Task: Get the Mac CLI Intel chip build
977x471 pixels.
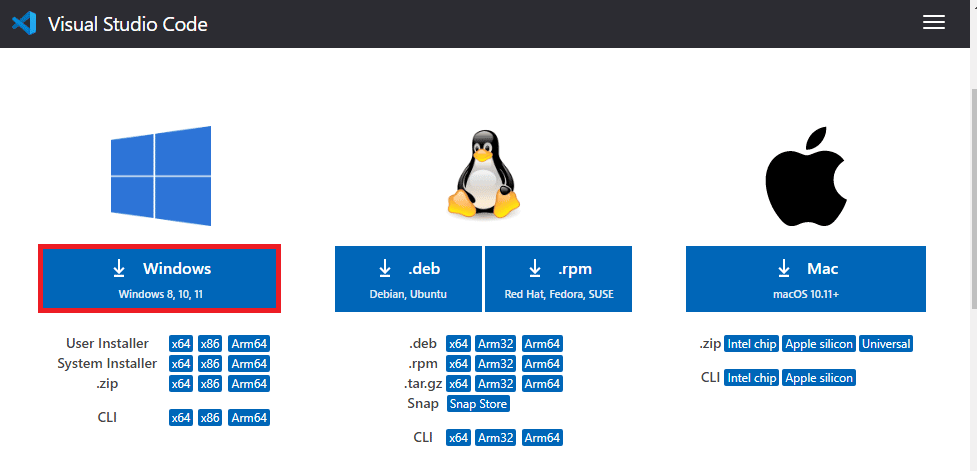Action: pos(751,378)
